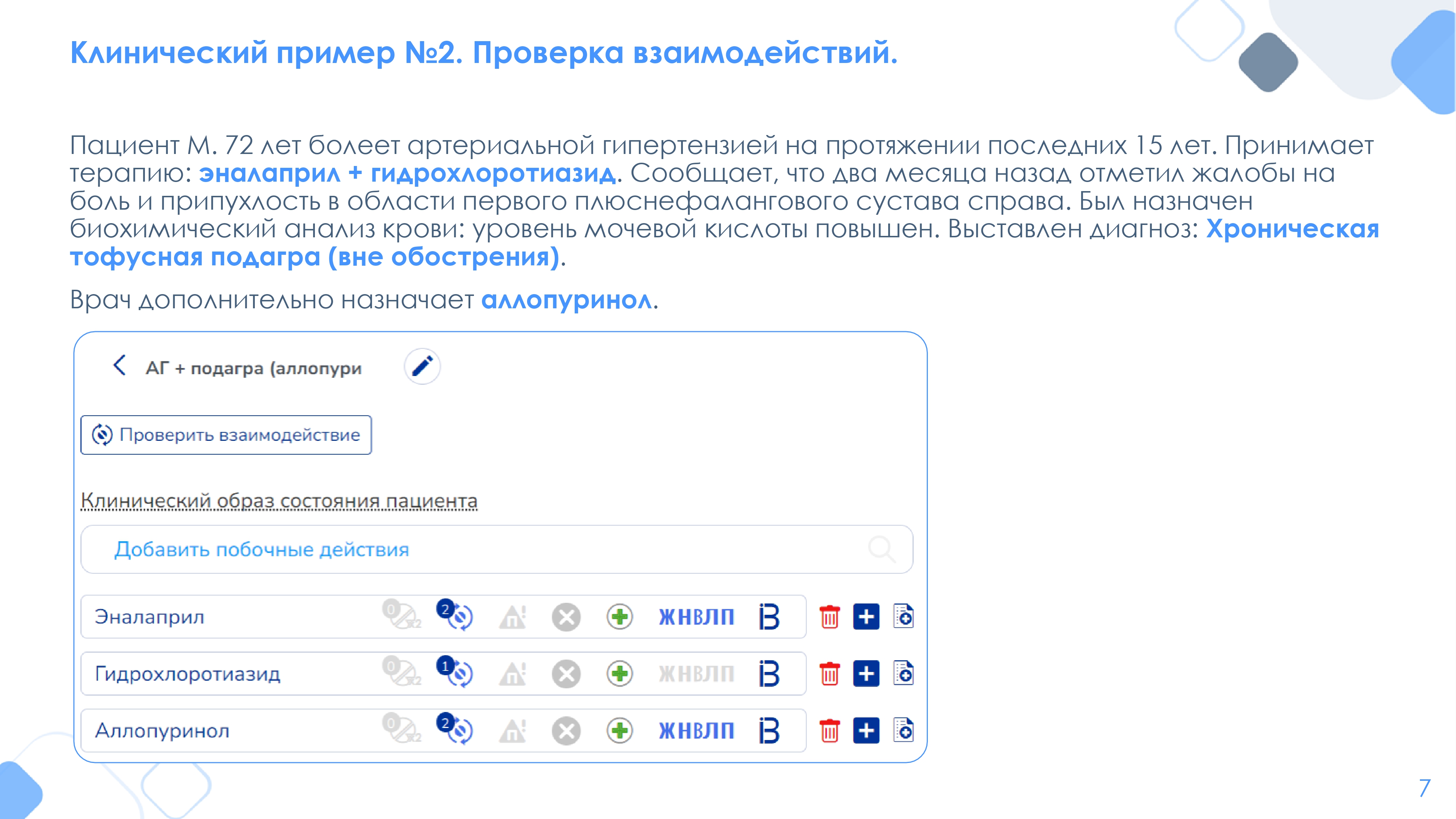Screen dimensions: 1456x819
Task: Click the back arrow beside the АГ + подагра title
Action: click(x=119, y=365)
